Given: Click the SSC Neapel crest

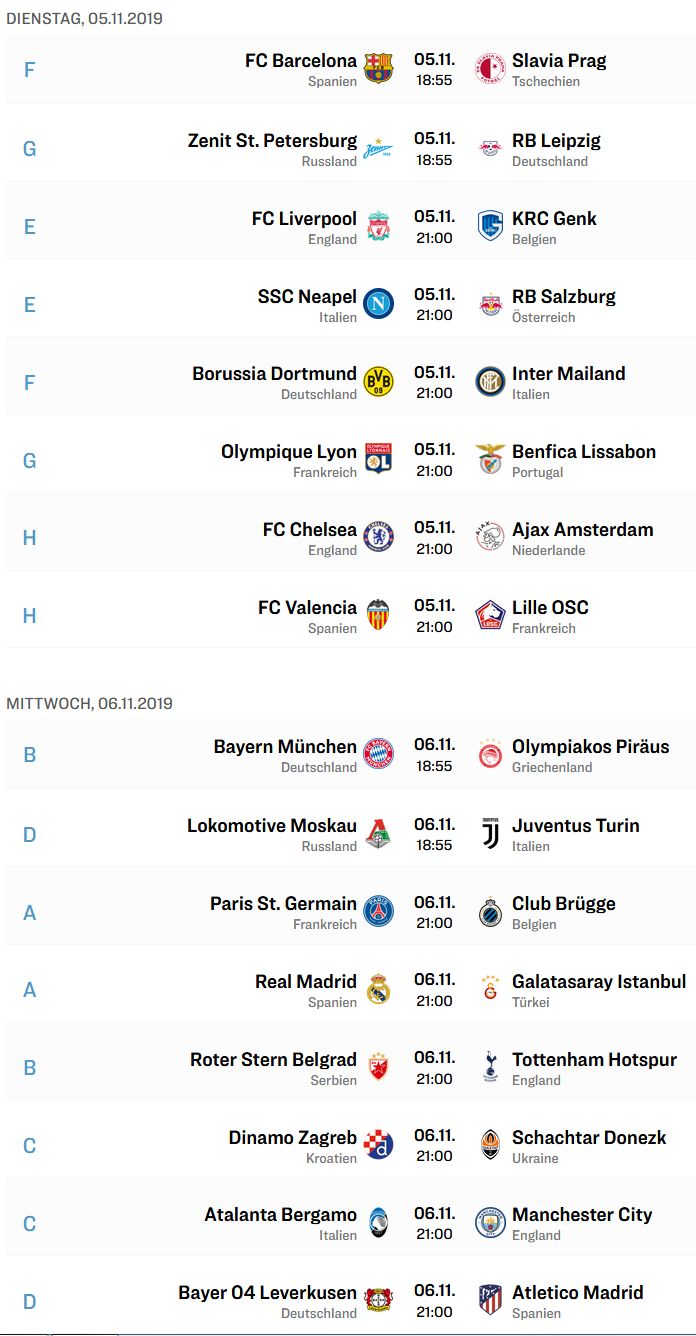Looking at the screenshot, I should pyautogui.click(x=378, y=304).
